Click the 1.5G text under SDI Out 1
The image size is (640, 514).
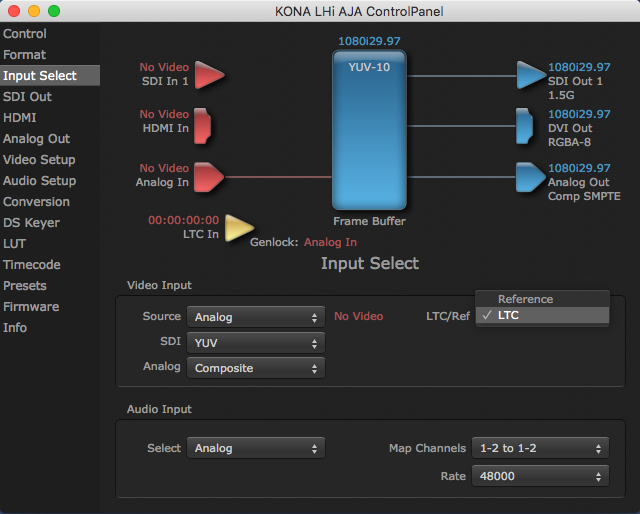coord(561,95)
